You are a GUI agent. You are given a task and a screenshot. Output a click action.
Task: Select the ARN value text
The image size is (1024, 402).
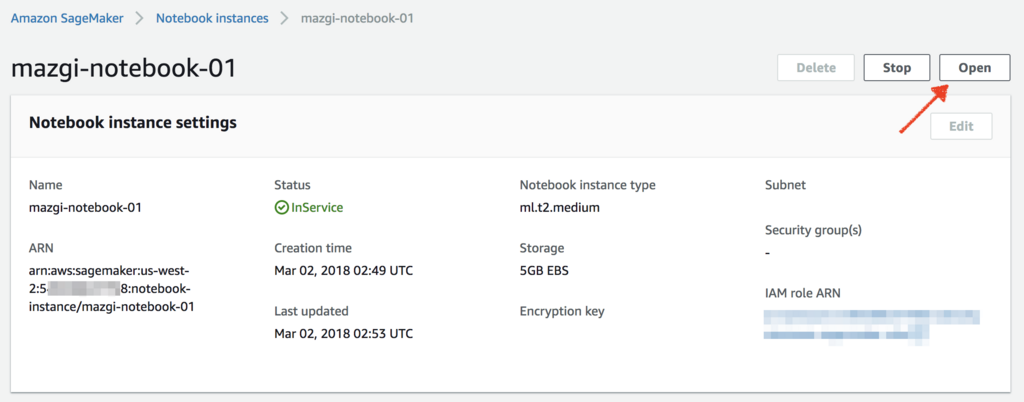pos(112,288)
